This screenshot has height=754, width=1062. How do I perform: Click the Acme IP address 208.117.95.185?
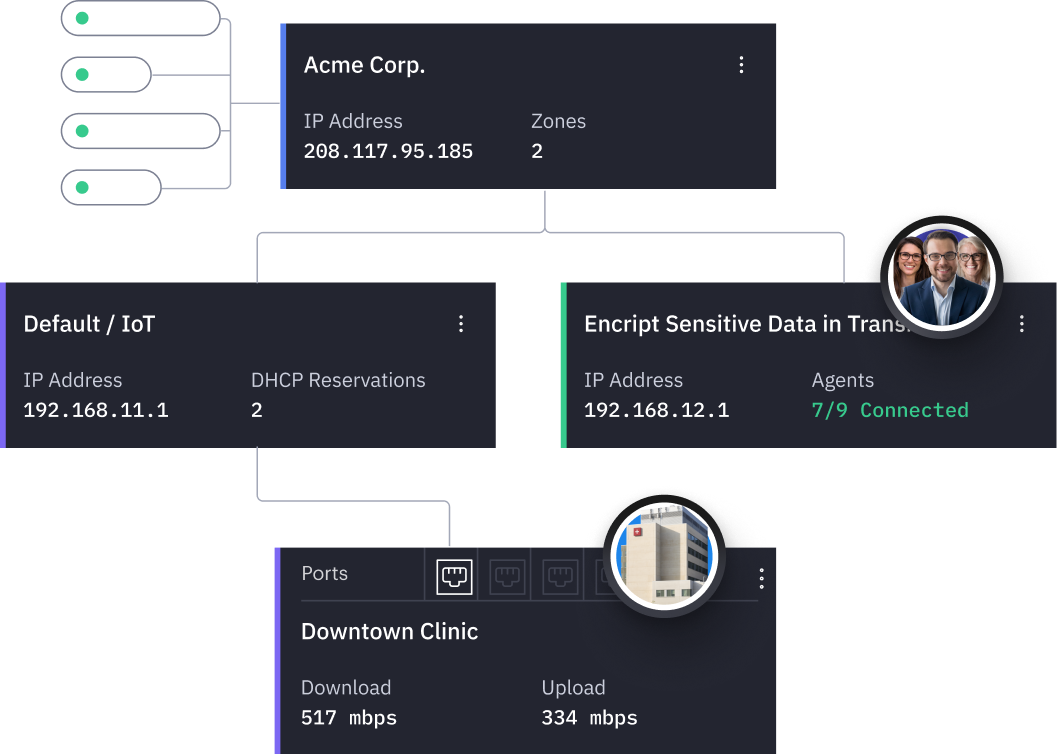(388, 152)
